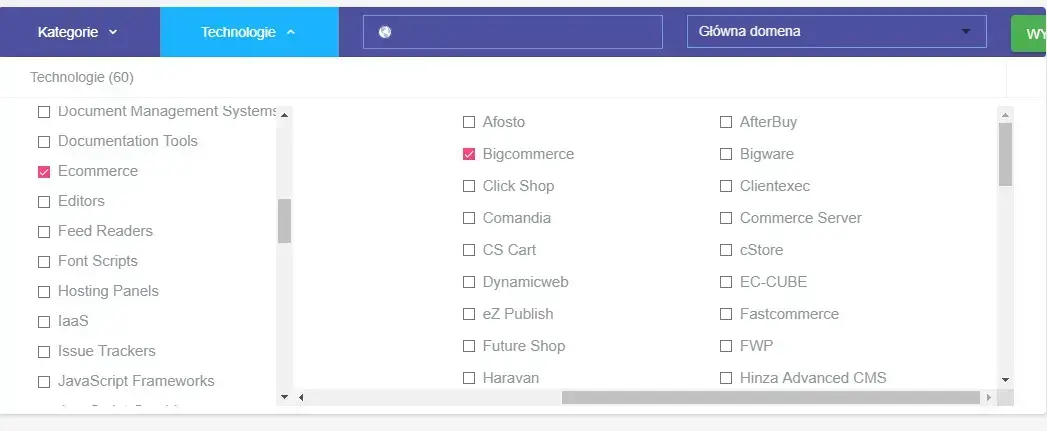Click the horizontal scrollbar thumb

click(x=770, y=397)
